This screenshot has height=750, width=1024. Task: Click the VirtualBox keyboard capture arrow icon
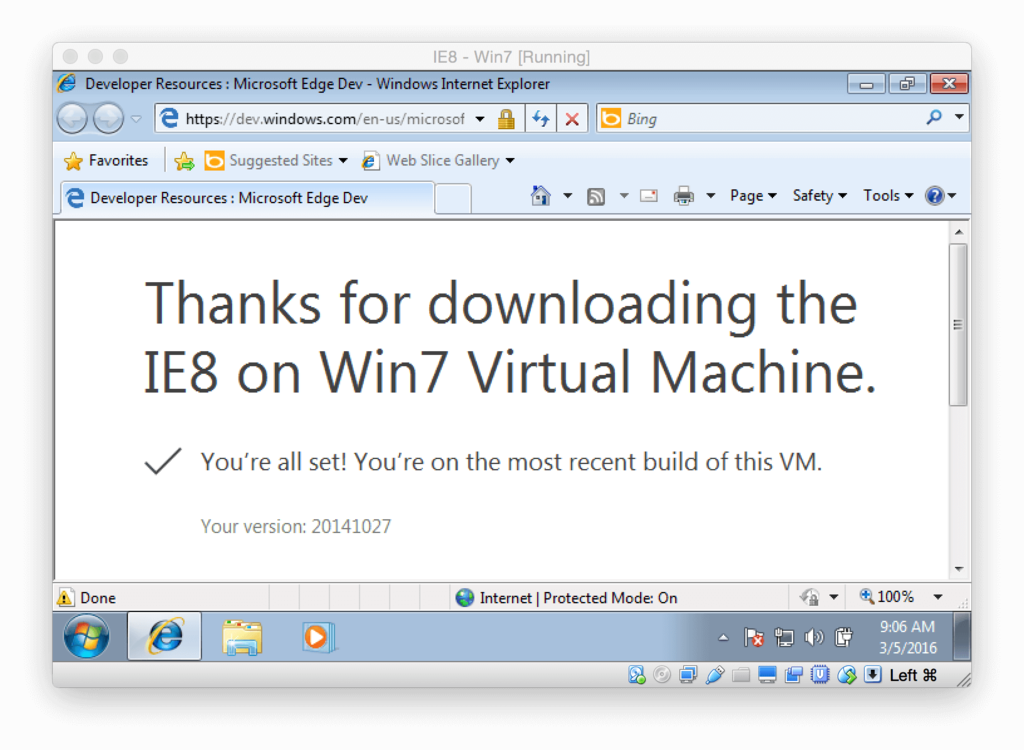pyautogui.click(x=873, y=675)
